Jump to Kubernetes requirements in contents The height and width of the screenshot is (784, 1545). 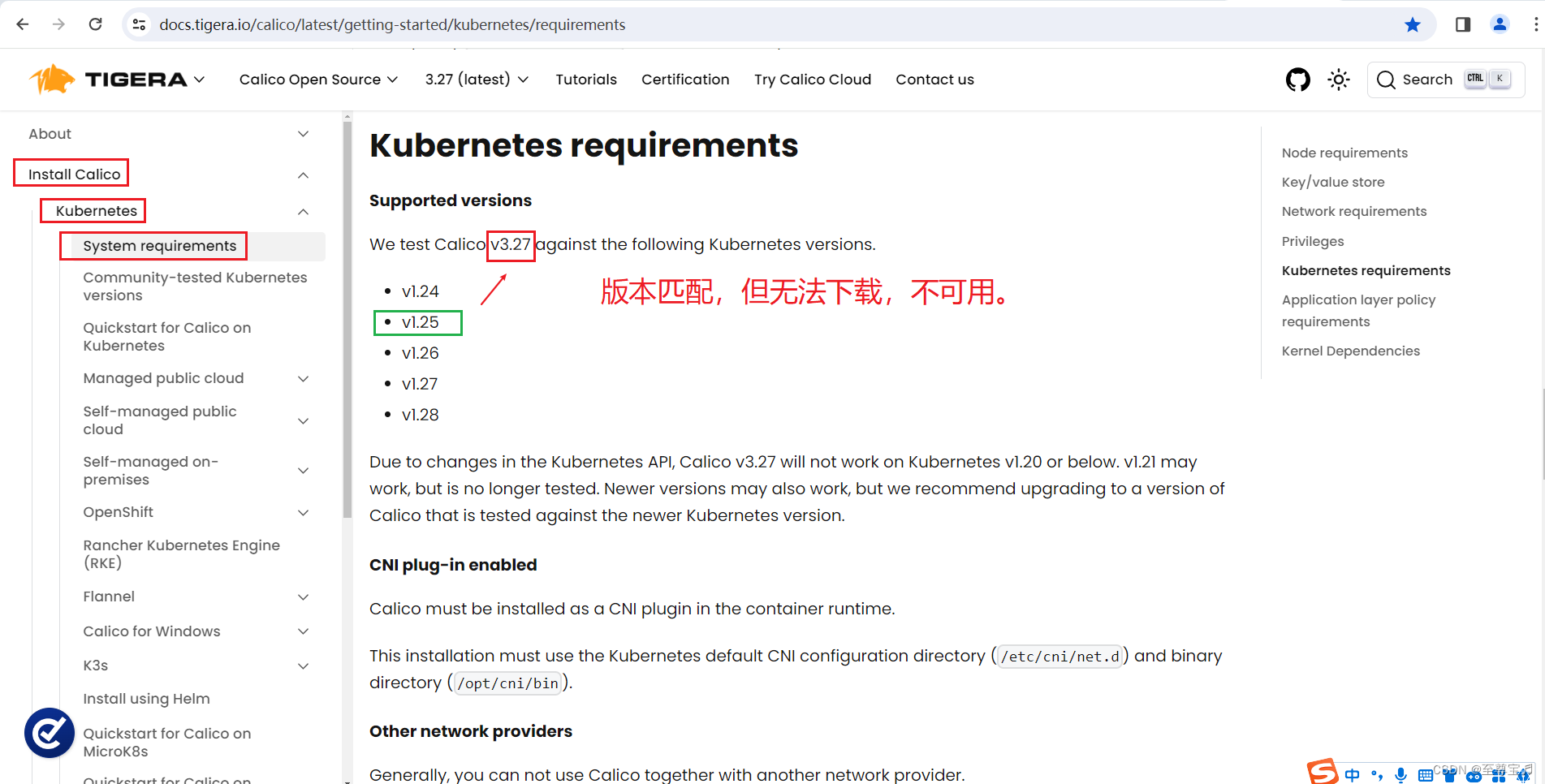[1366, 270]
